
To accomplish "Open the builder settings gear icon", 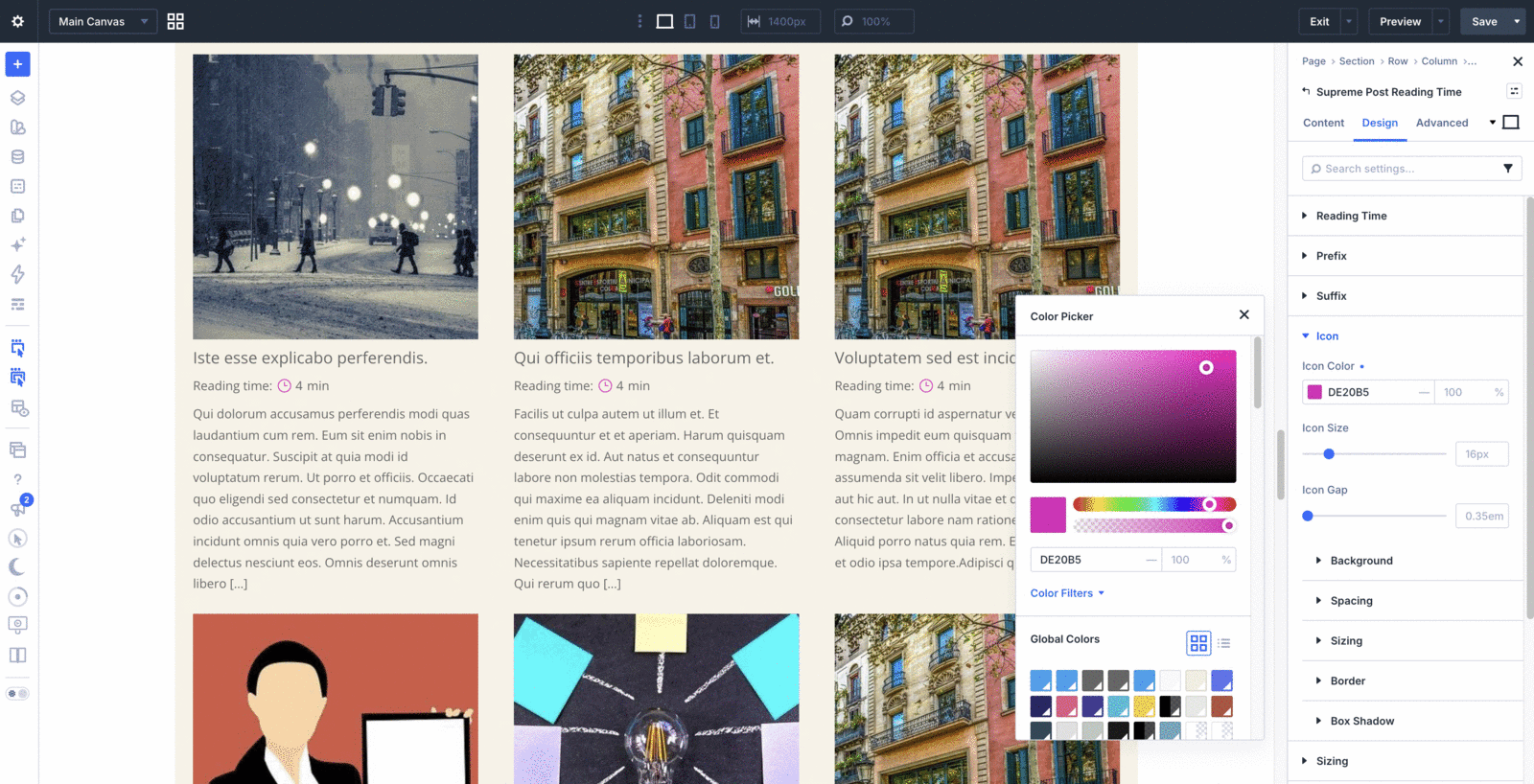I will tap(17, 21).
